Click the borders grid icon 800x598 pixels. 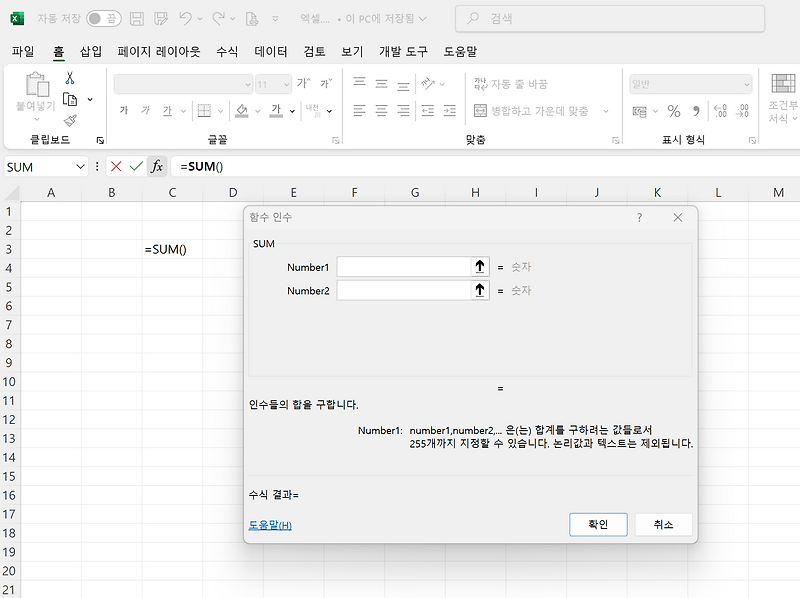[x=204, y=111]
